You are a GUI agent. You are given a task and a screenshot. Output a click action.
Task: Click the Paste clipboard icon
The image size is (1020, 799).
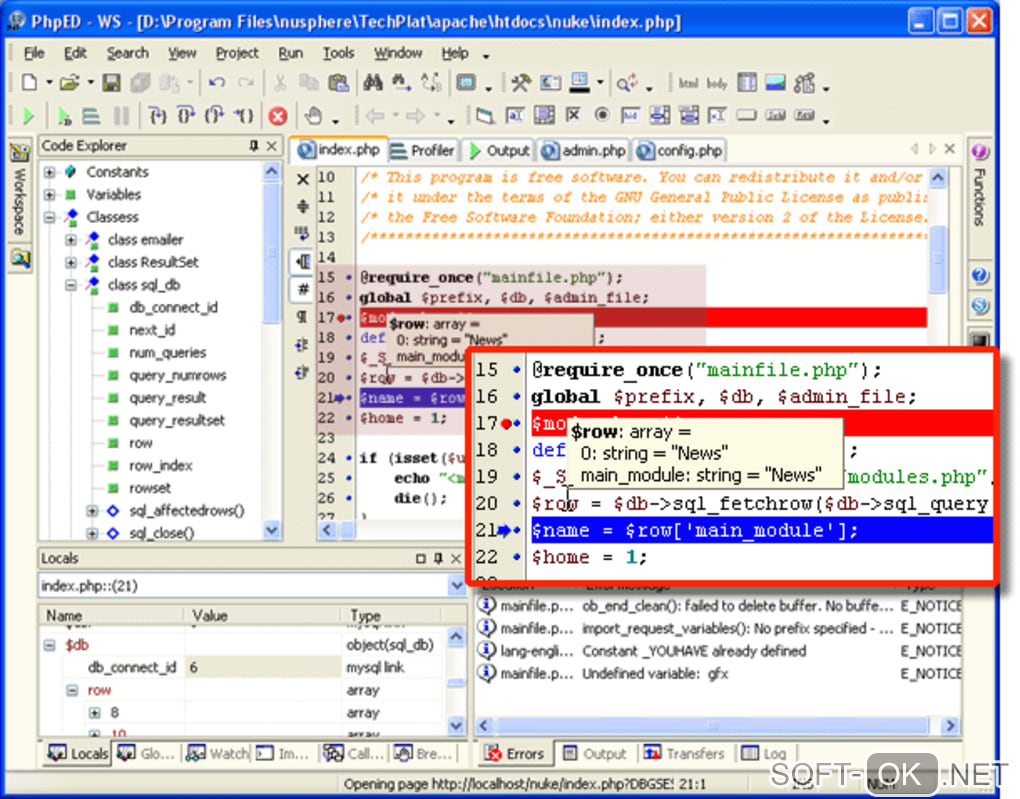click(x=338, y=83)
